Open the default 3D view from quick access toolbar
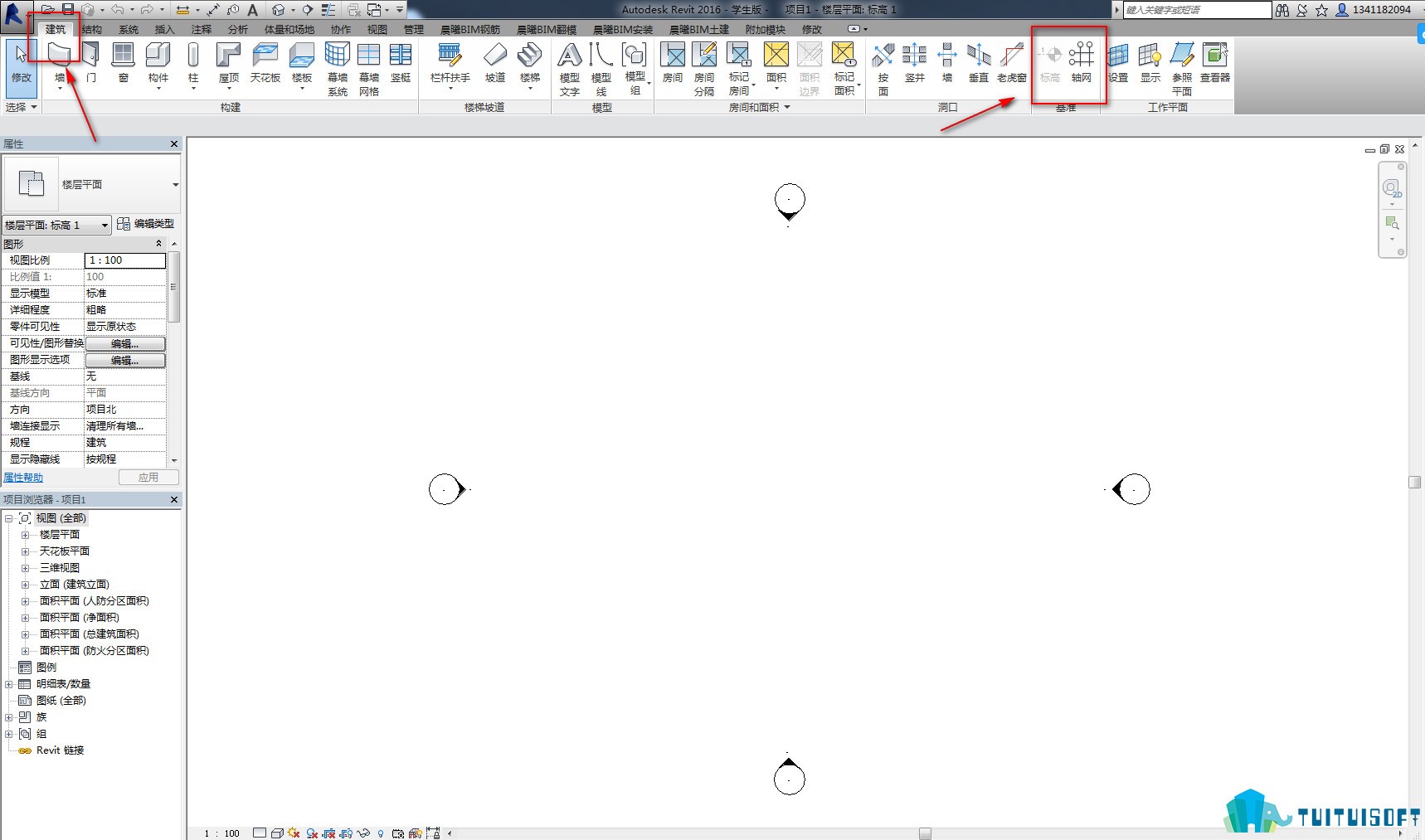The width and height of the screenshot is (1425, 840). 279,9
